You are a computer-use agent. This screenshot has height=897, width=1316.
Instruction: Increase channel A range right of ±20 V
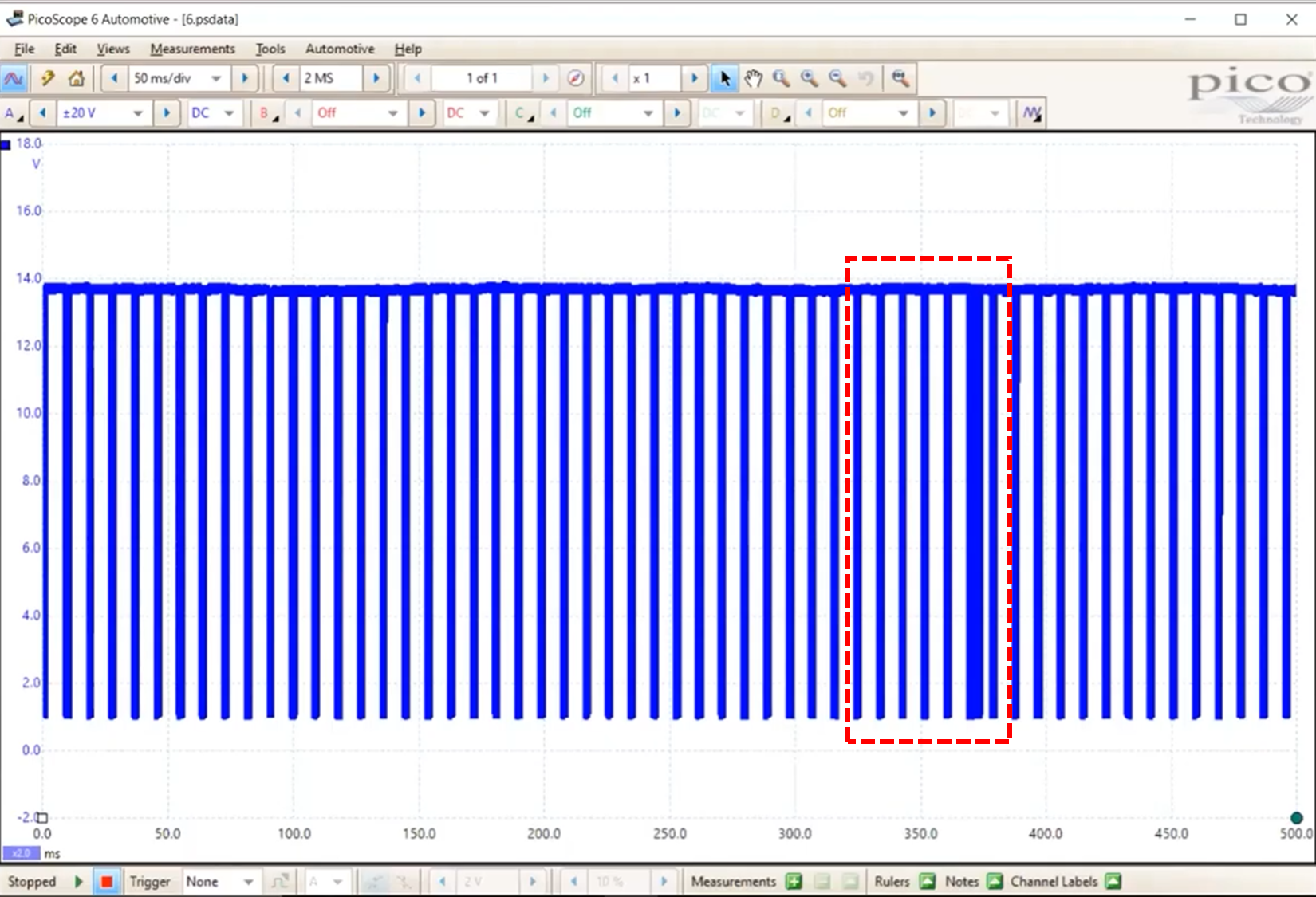[x=166, y=113]
